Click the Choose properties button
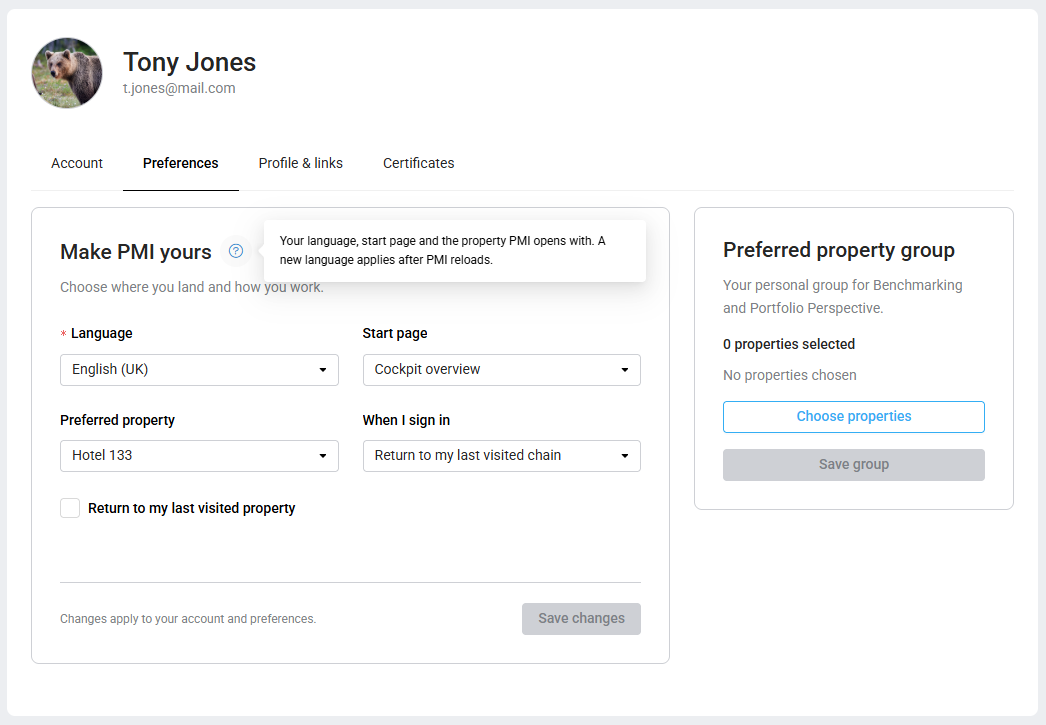This screenshot has height=725, width=1046. pyautogui.click(x=854, y=417)
